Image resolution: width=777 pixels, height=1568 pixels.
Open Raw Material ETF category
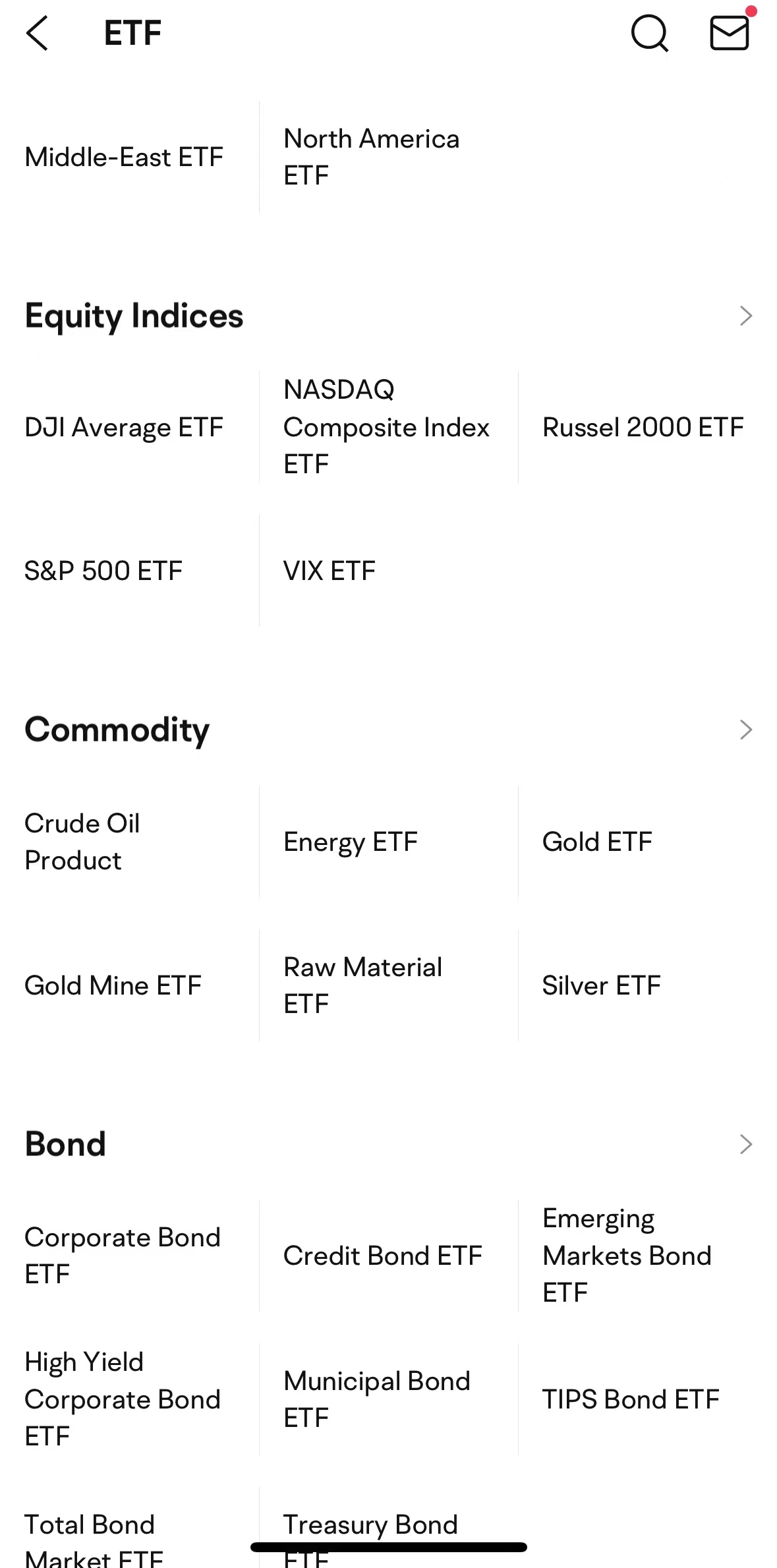click(363, 985)
